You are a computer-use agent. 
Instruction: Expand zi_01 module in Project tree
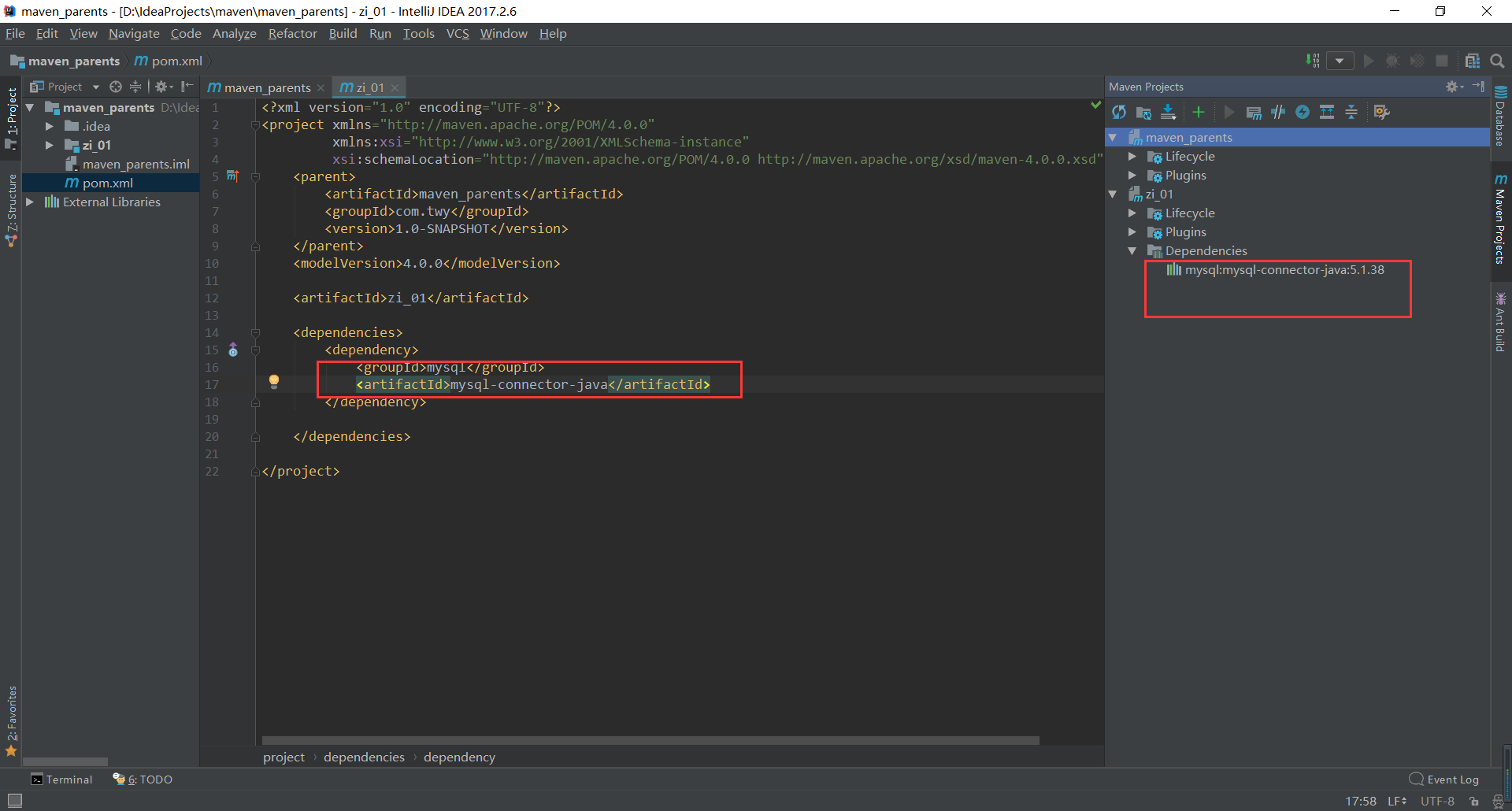[49, 145]
